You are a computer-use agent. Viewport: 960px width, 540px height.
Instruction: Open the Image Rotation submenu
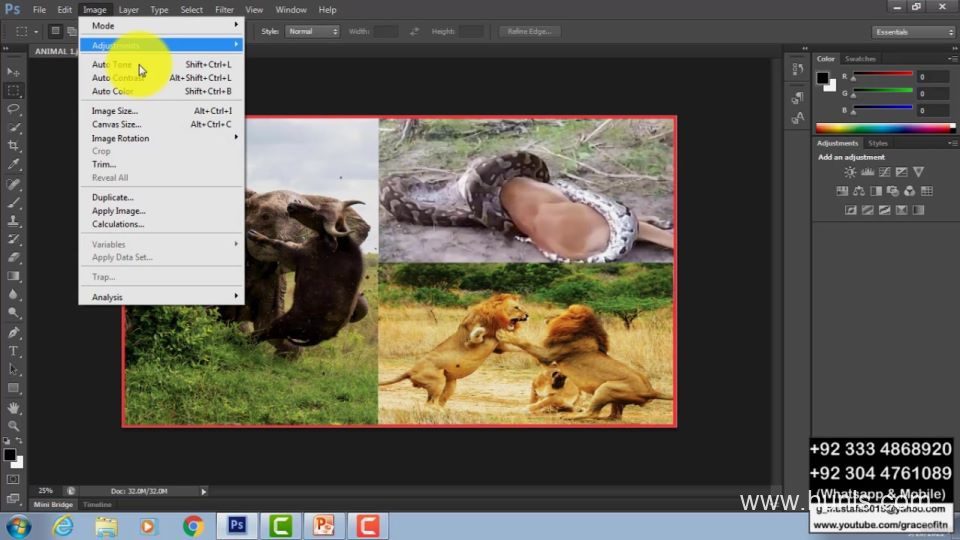pos(162,138)
